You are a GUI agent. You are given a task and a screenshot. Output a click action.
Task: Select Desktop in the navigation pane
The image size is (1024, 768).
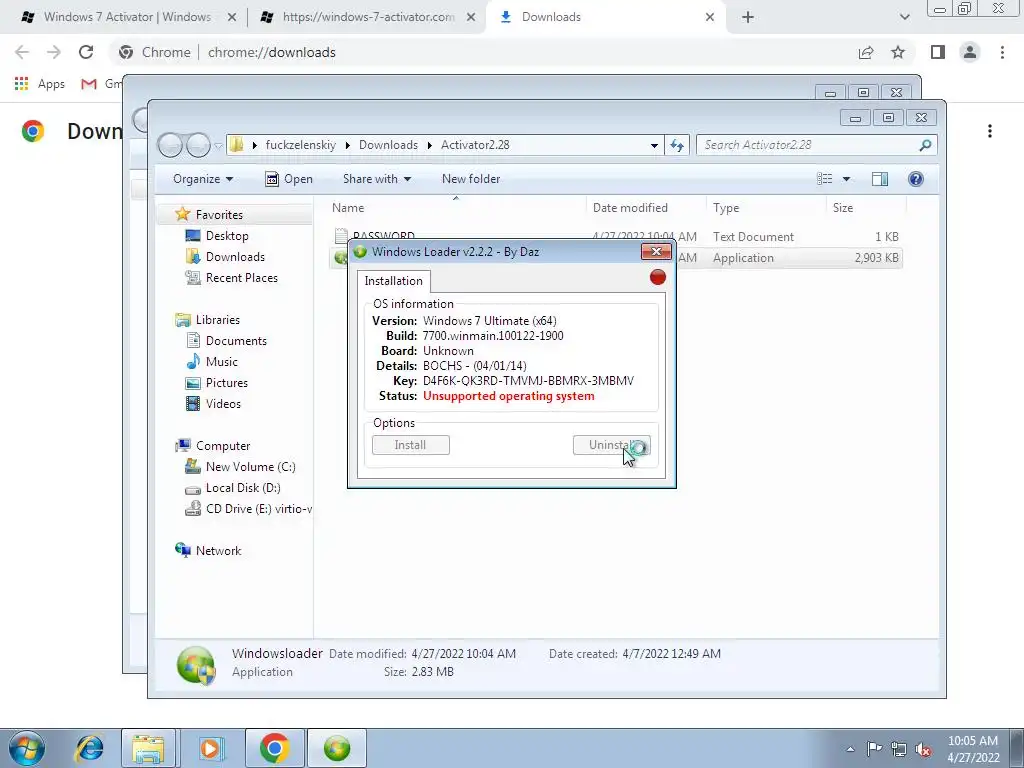(227, 236)
